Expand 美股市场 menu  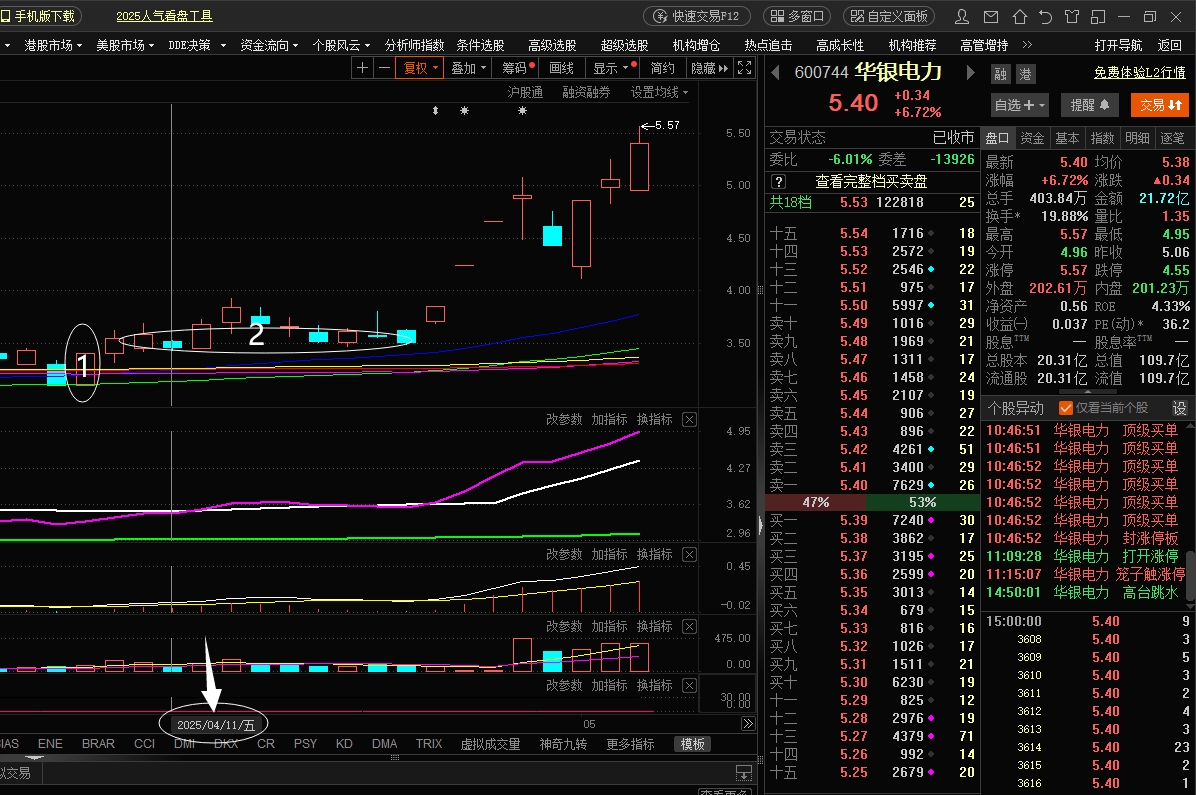point(124,45)
